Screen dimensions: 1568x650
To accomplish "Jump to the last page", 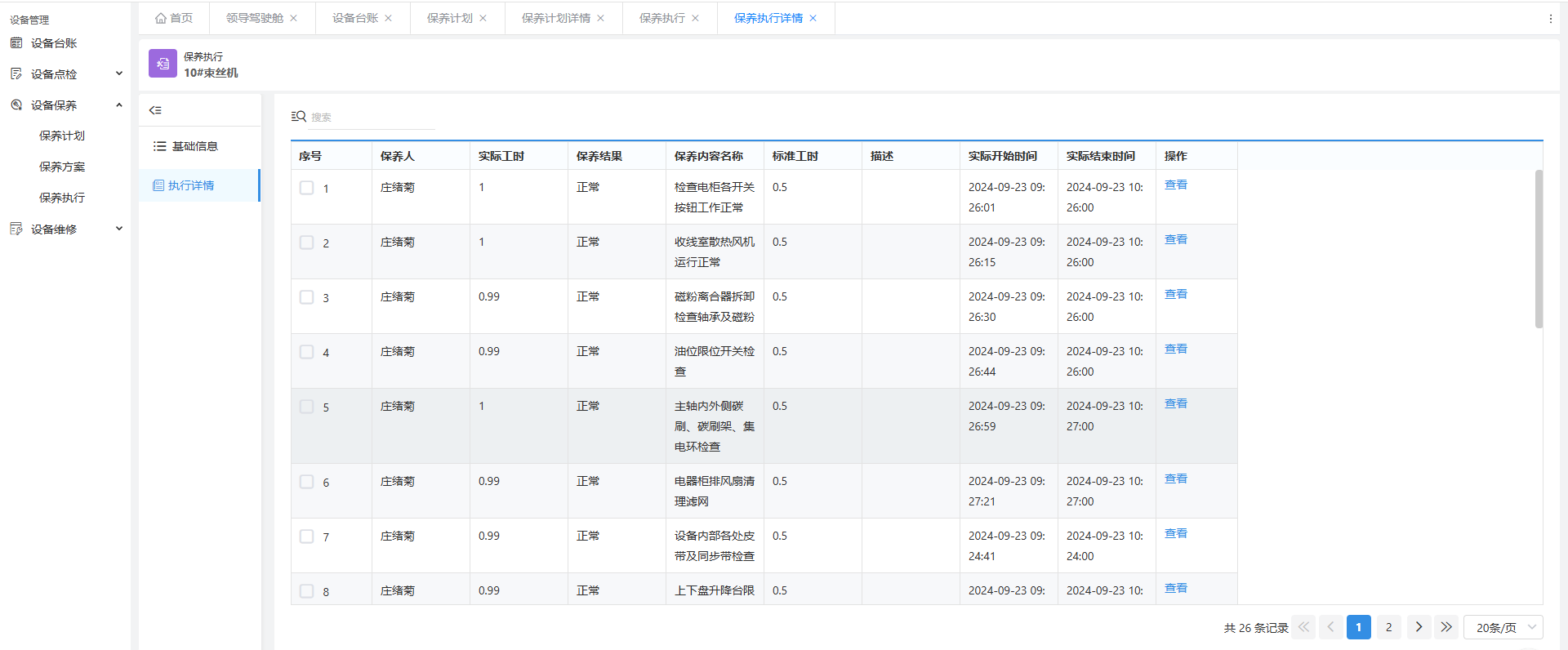I will click(x=1446, y=627).
